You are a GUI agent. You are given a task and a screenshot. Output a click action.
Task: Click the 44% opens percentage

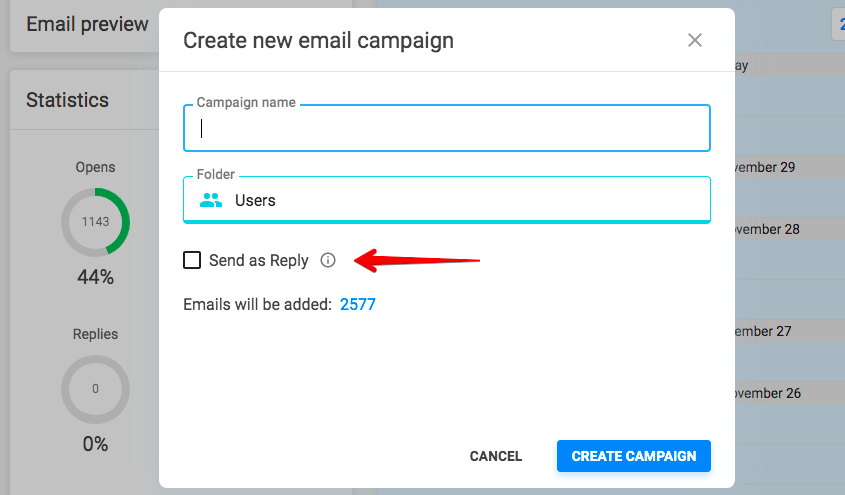coord(95,277)
